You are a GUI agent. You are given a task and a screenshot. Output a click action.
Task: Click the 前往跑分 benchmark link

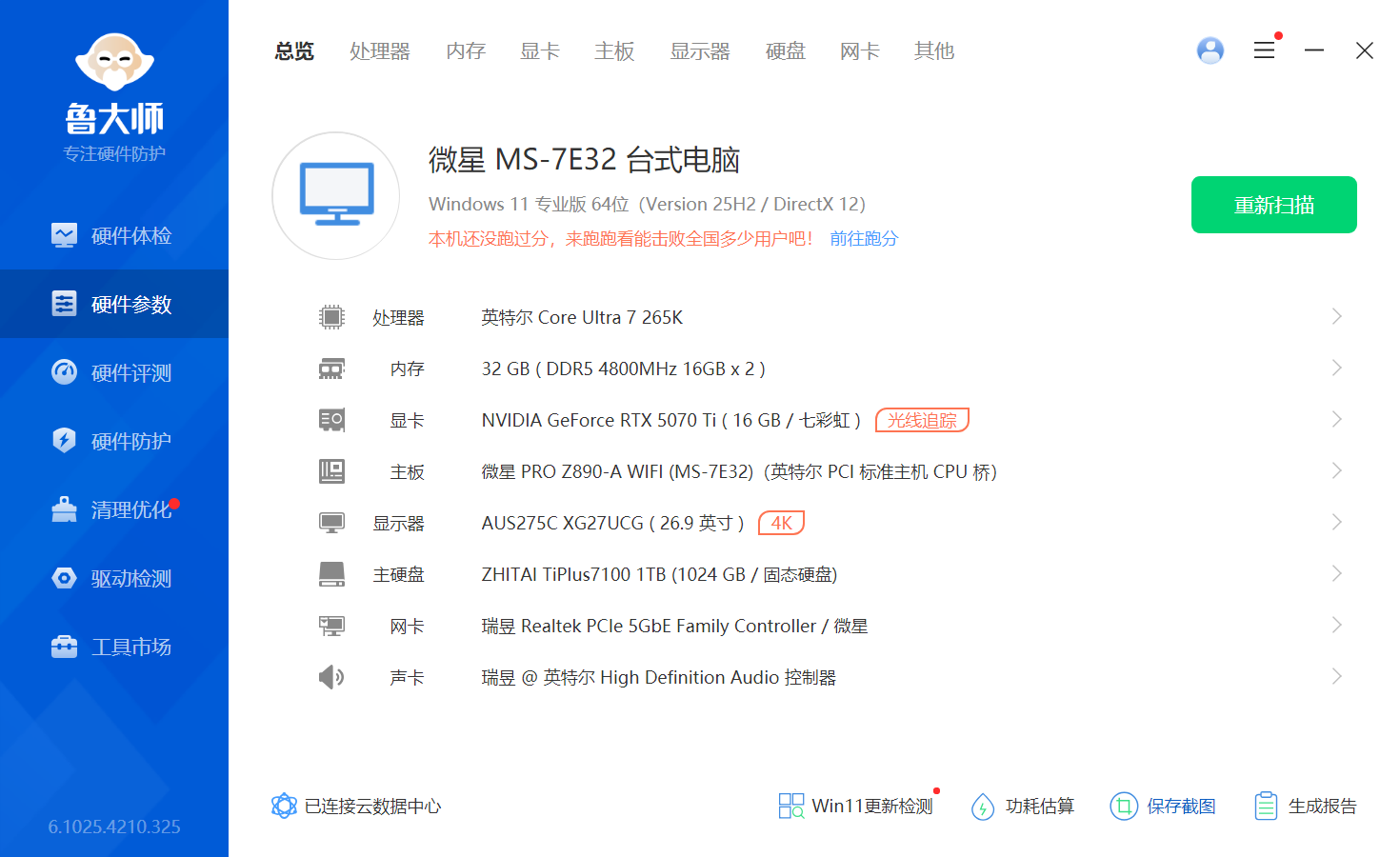[863, 238]
